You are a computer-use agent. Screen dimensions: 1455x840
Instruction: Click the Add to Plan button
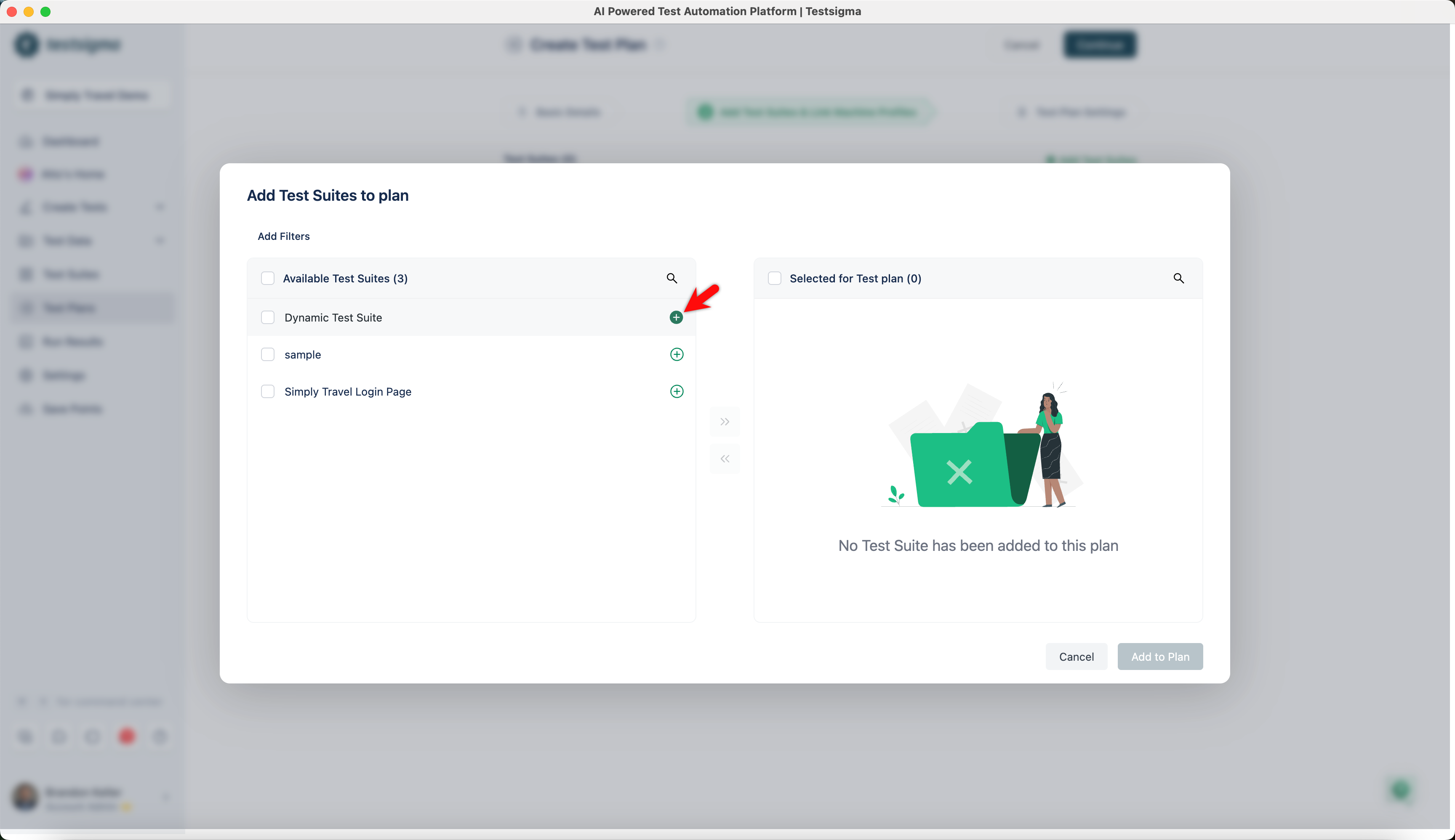[1159, 657]
